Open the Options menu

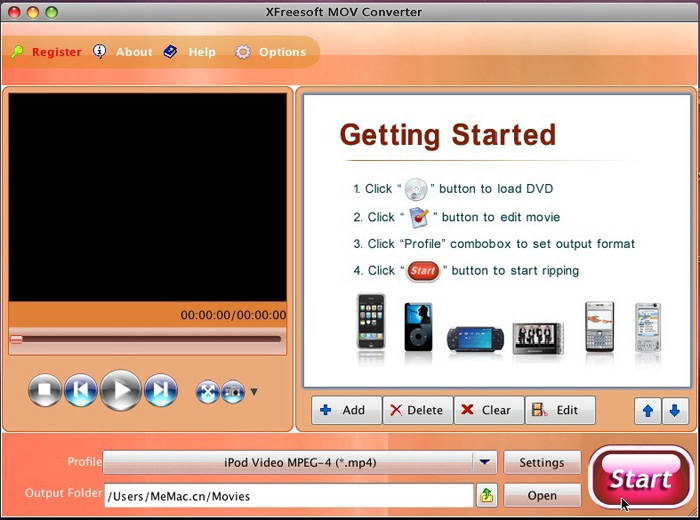[271, 52]
